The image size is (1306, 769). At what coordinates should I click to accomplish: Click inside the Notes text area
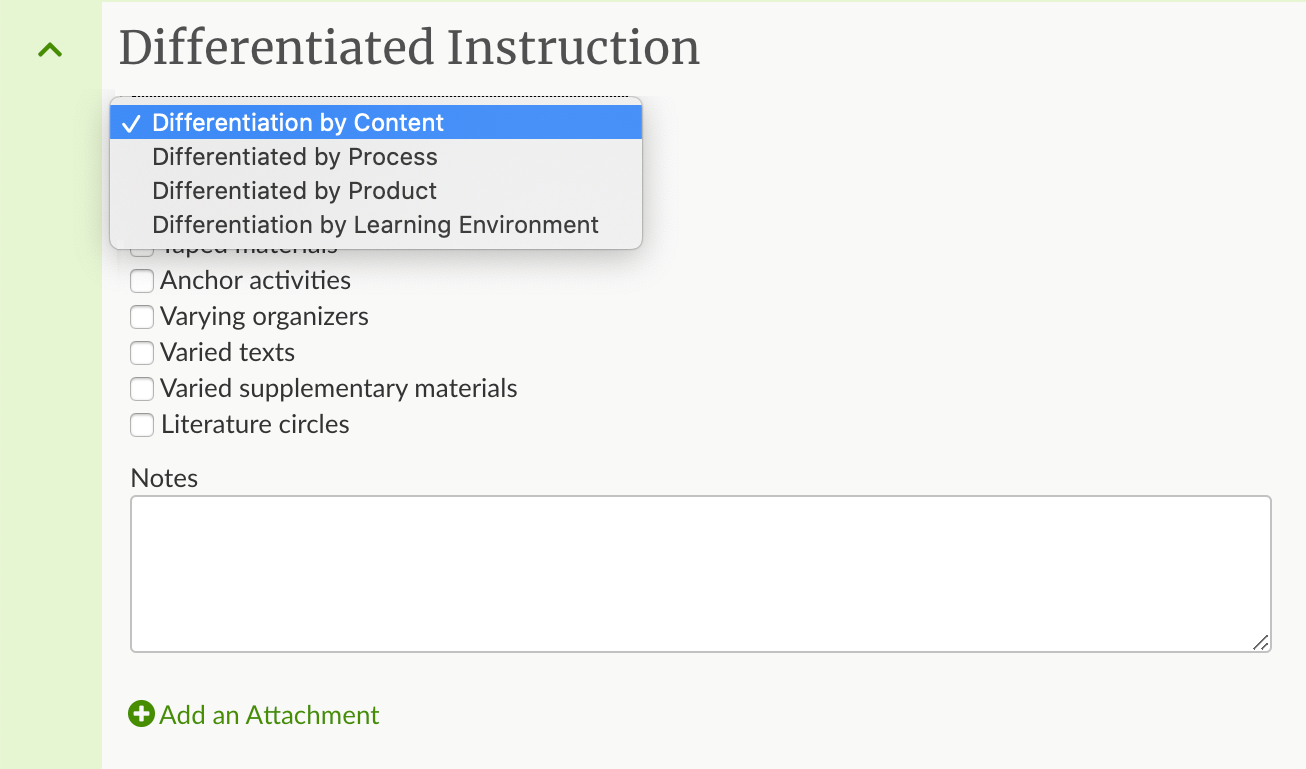pos(701,574)
